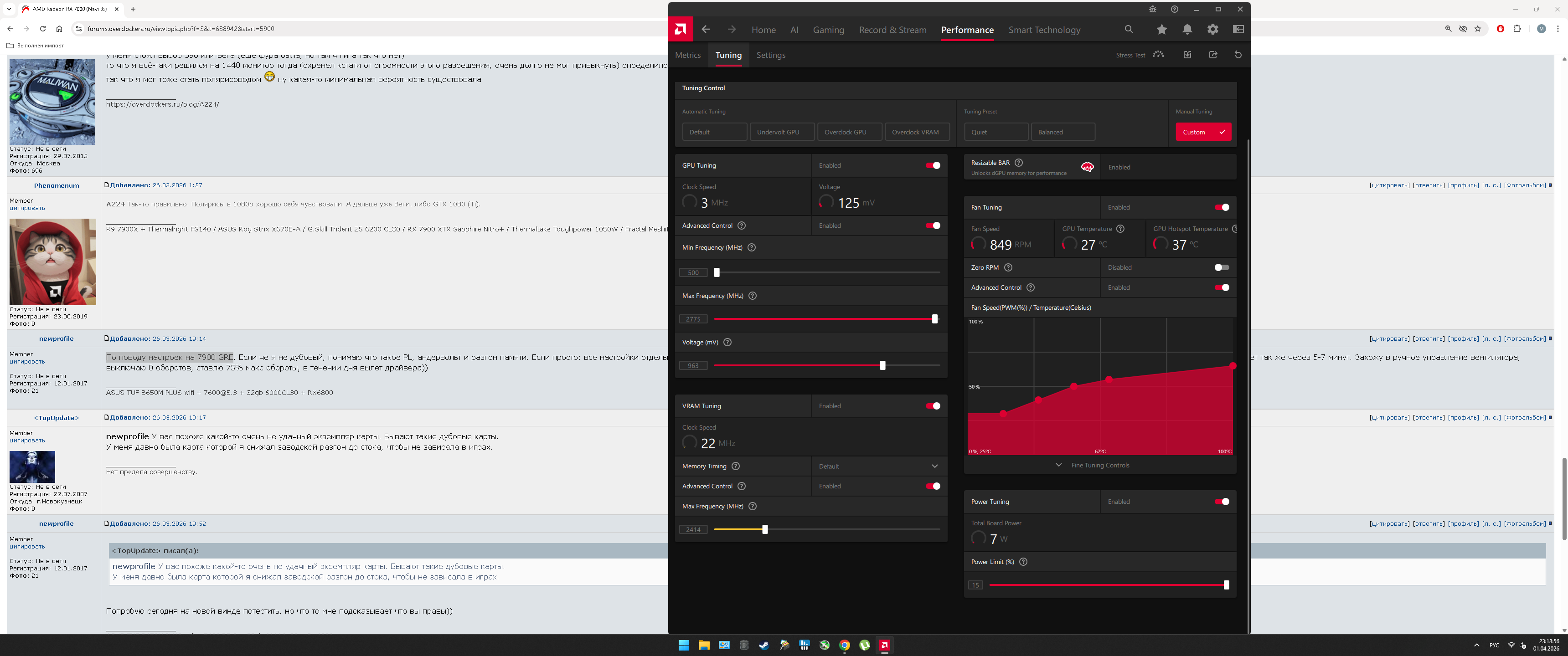Toggle the AMD sidebar panel icon

1238,29
